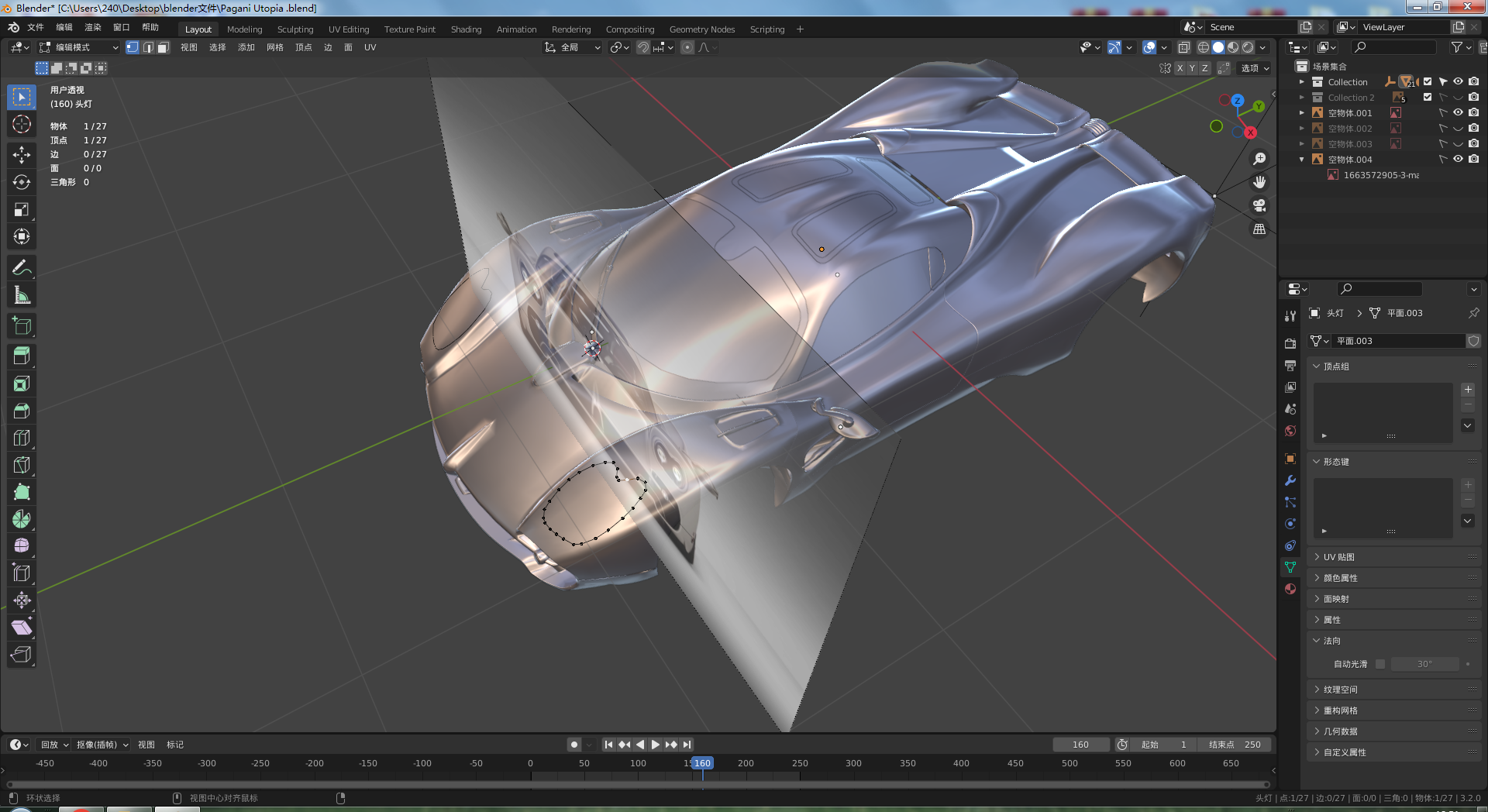Click the current frame 160 playhead marker
This screenshot has height=812, width=1488.
pos(702,763)
